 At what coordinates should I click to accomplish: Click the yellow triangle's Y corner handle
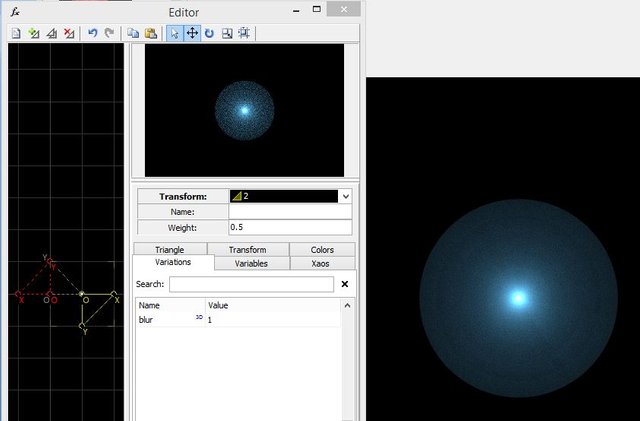pyautogui.click(x=82, y=326)
